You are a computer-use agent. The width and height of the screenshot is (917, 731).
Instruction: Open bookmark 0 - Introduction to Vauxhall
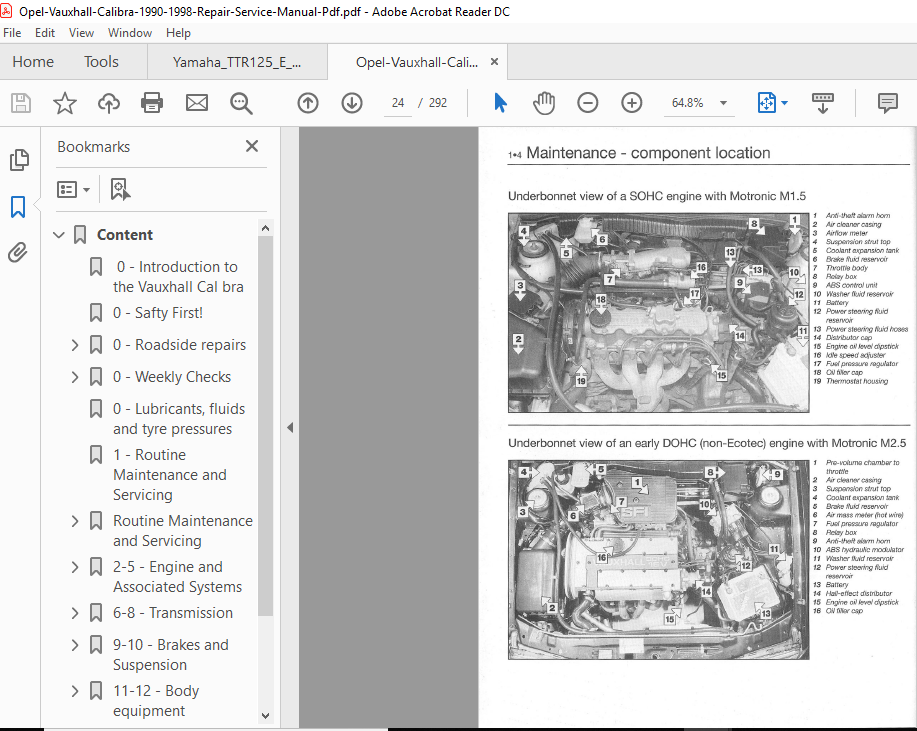point(178,277)
